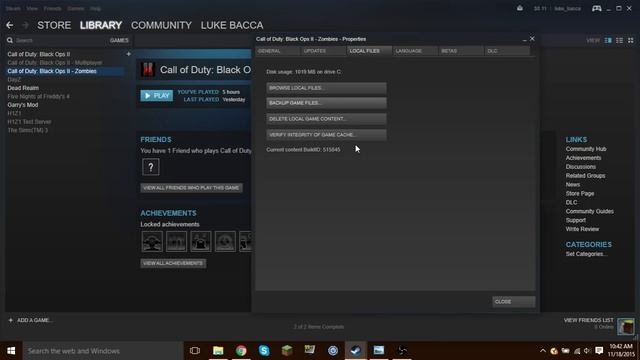Open File Explorer from the taskbar
Viewport: 640px width, 360px height.
218,351
